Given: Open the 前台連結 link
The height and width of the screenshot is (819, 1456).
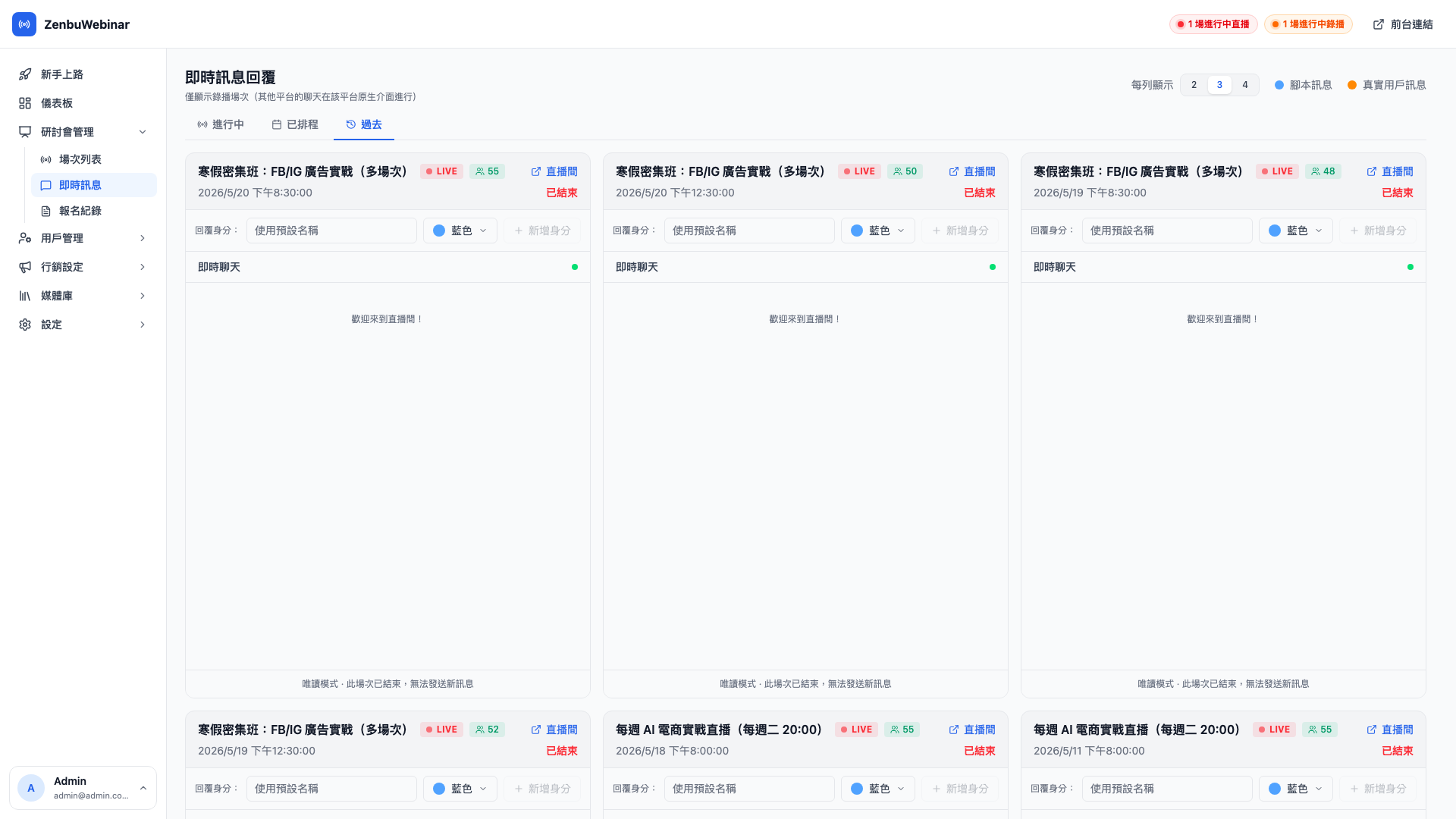Looking at the screenshot, I should click(x=1403, y=24).
